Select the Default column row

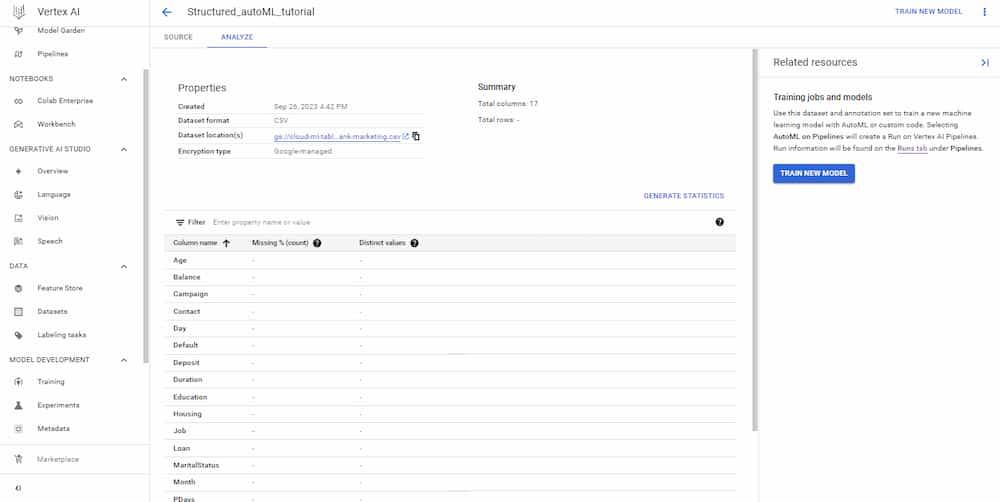click(450, 345)
